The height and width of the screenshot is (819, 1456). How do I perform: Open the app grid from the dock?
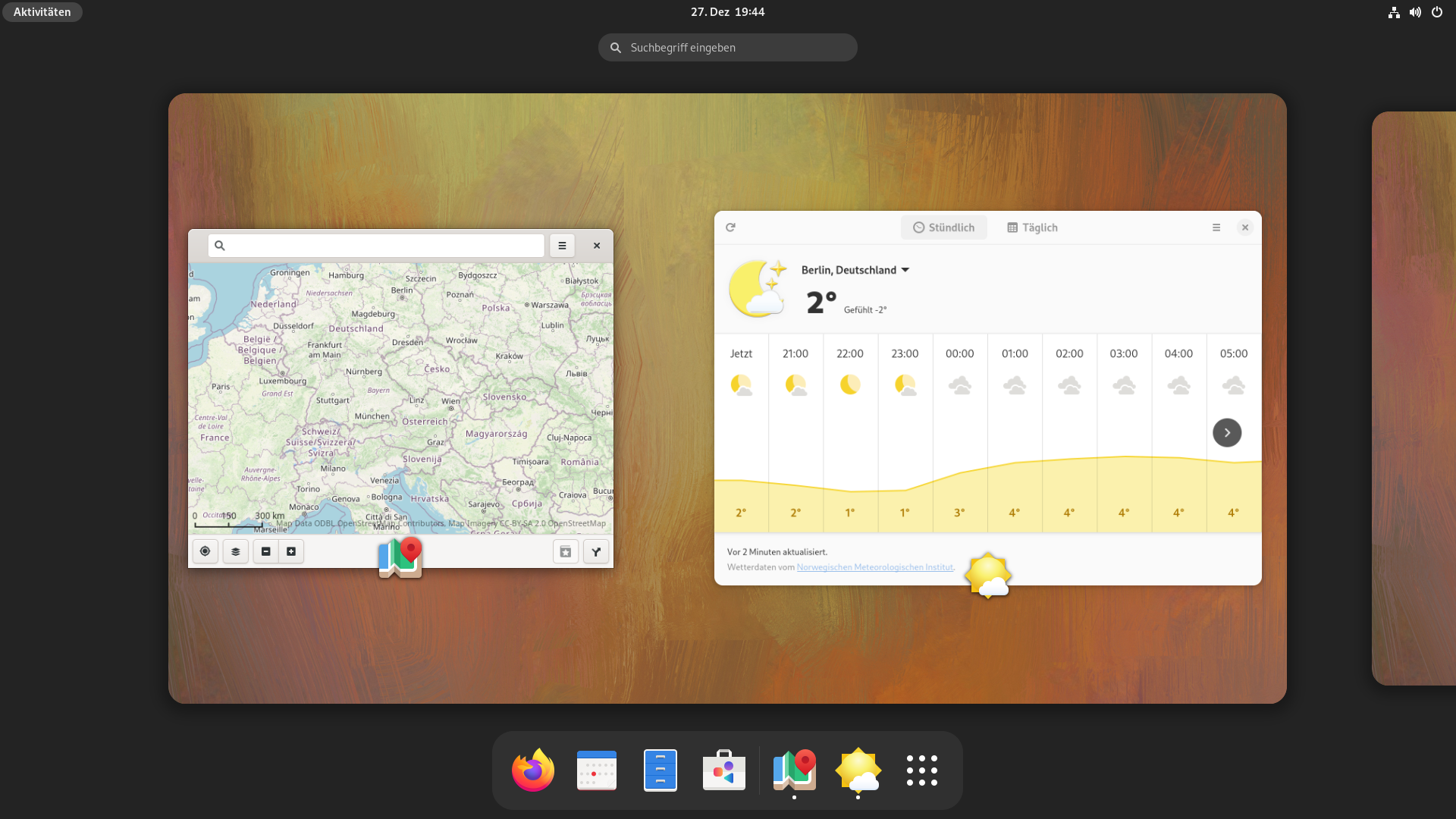921,770
